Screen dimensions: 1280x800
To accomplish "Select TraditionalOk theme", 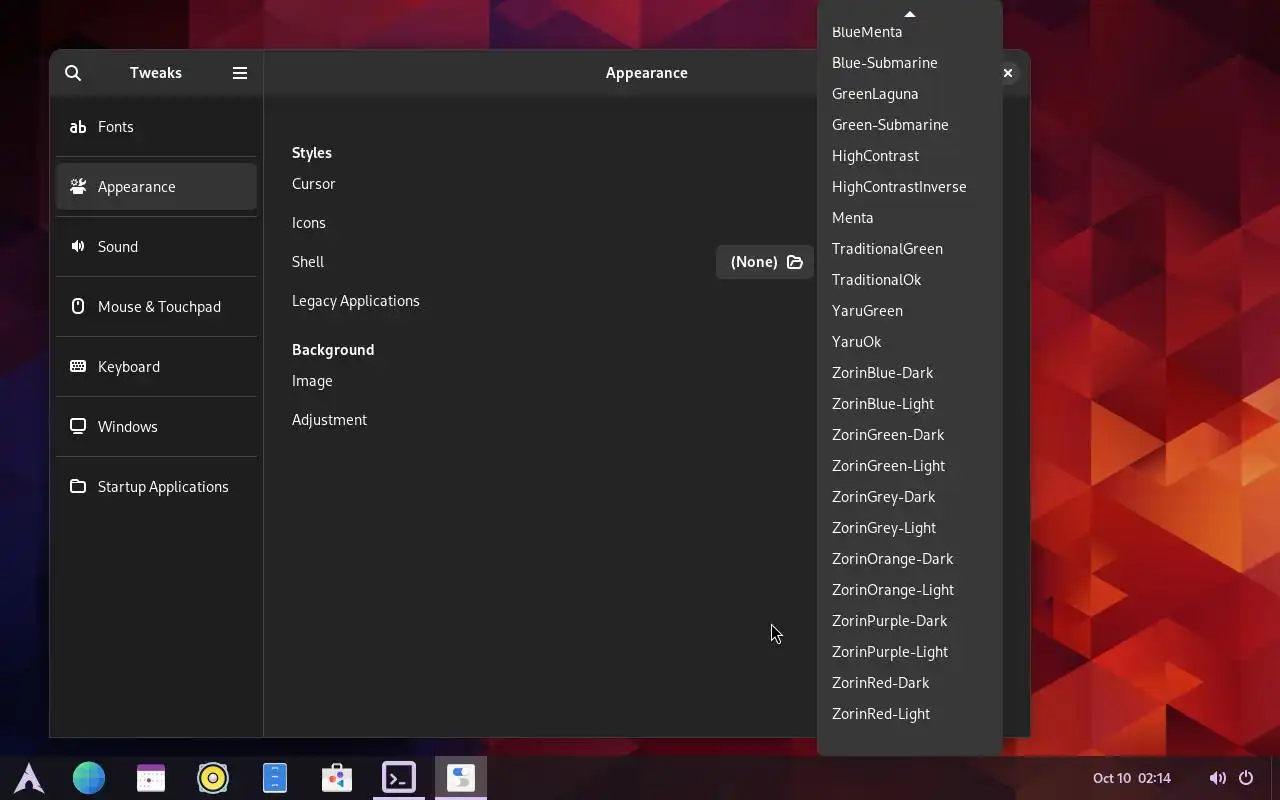I will (x=910, y=280).
